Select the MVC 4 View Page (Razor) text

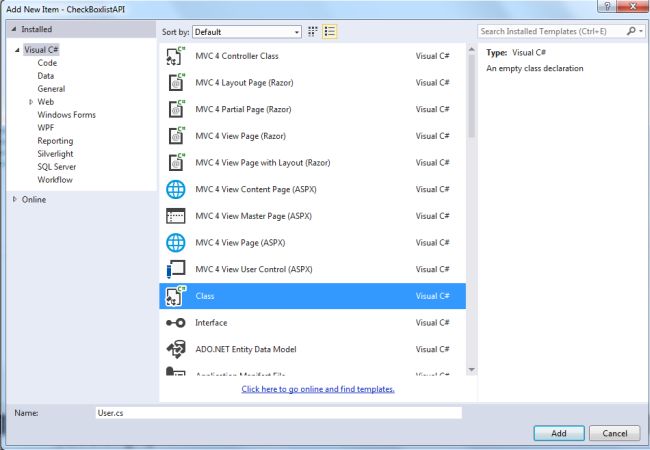point(240,136)
